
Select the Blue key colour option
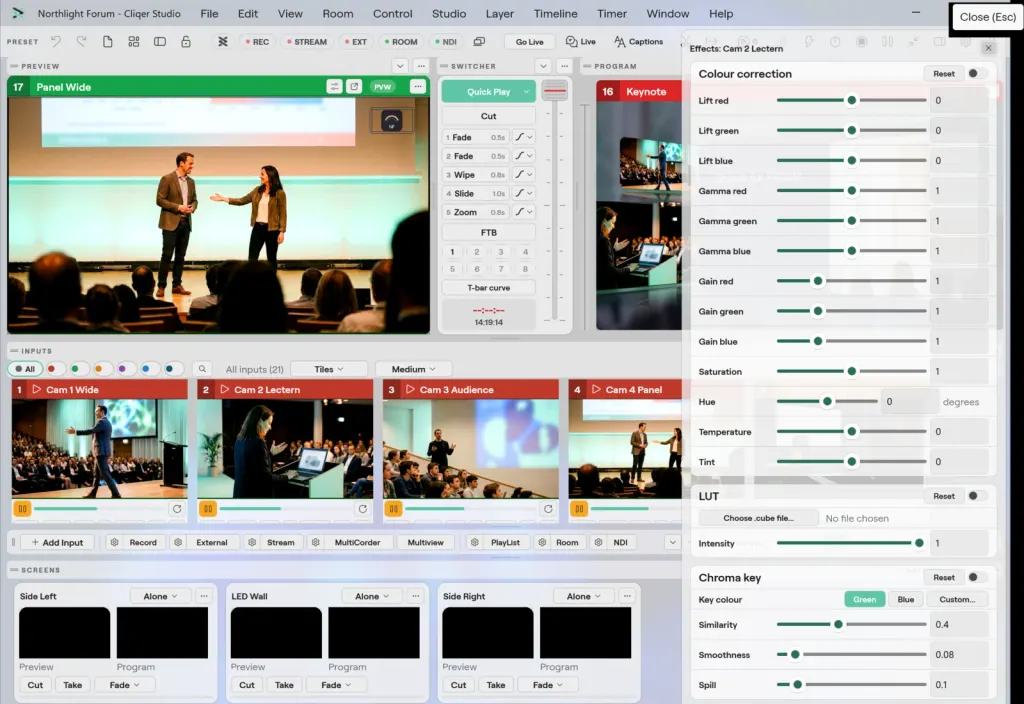pyautogui.click(x=906, y=600)
